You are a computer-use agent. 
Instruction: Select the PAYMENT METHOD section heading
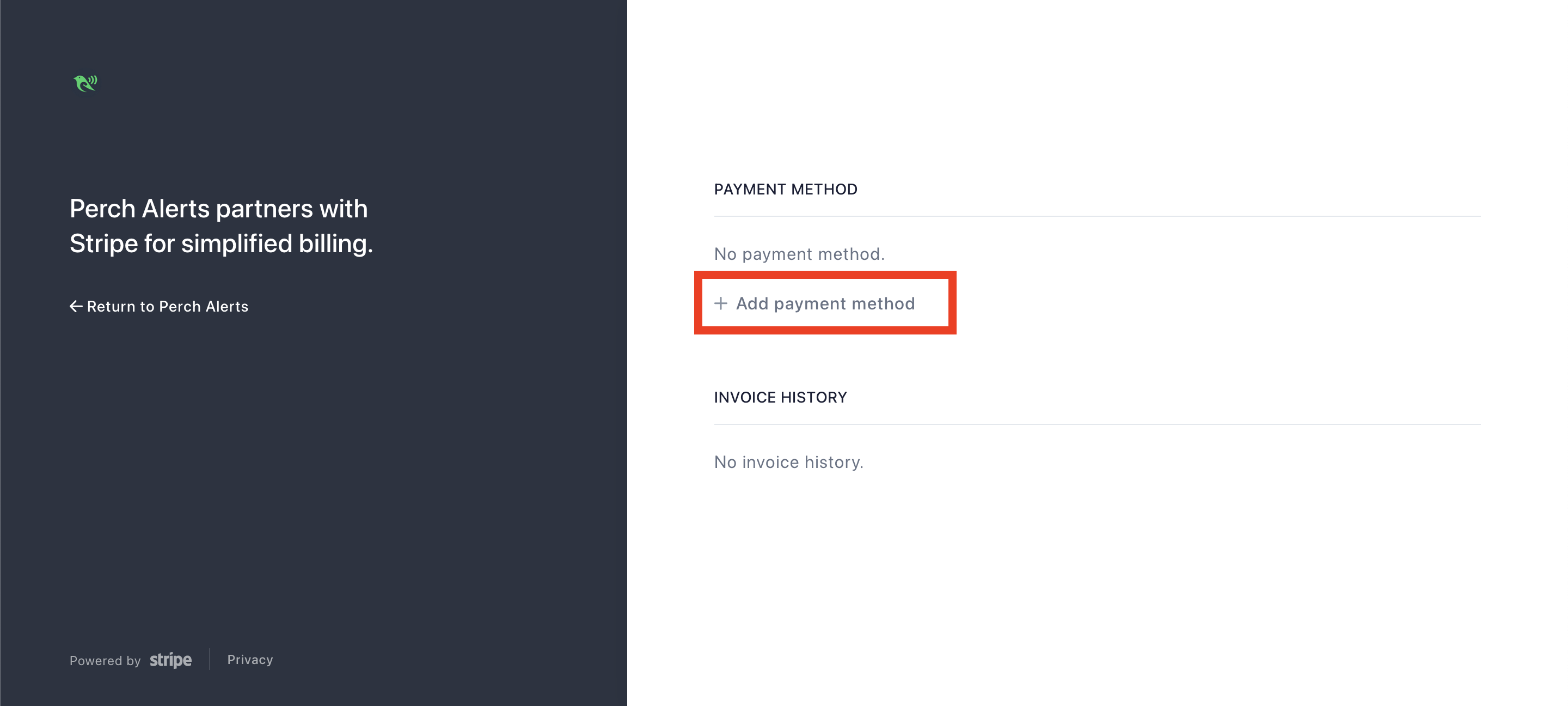point(785,190)
